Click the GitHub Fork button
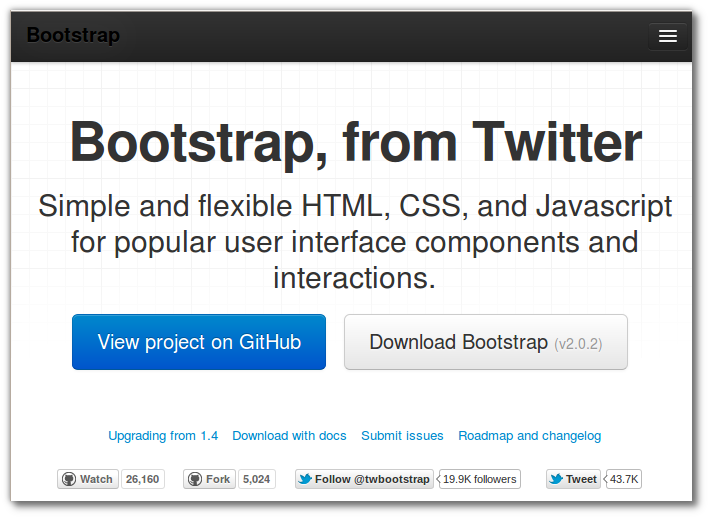Image resolution: width=709 pixels, height=518 pixels. coord(209,479)
